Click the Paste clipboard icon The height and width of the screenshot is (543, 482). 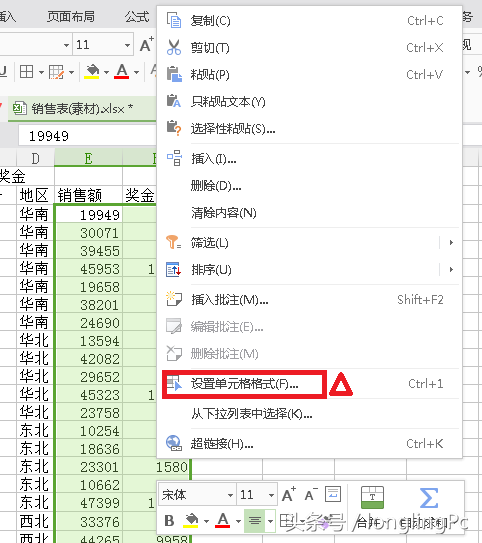pyautogui.click(x=174, y=74)
